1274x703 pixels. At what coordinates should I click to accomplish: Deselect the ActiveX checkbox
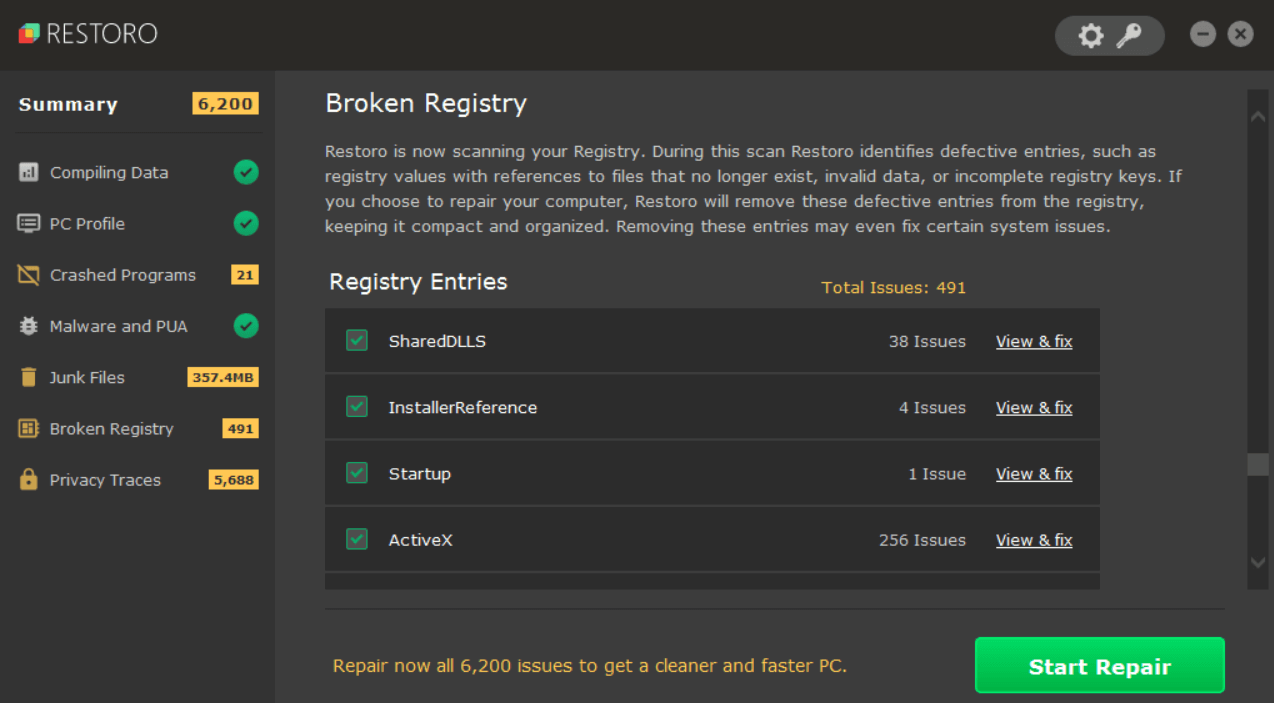[357, 539]
